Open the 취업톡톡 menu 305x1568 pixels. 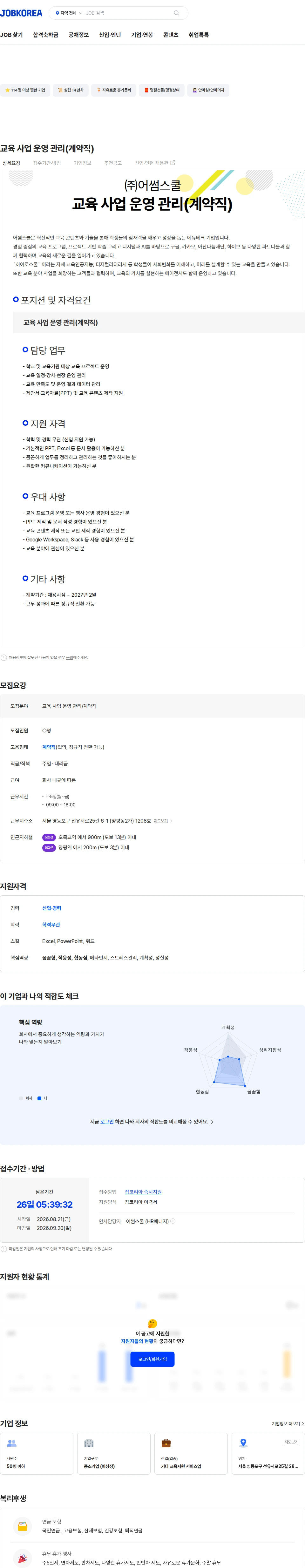point(199,35)
